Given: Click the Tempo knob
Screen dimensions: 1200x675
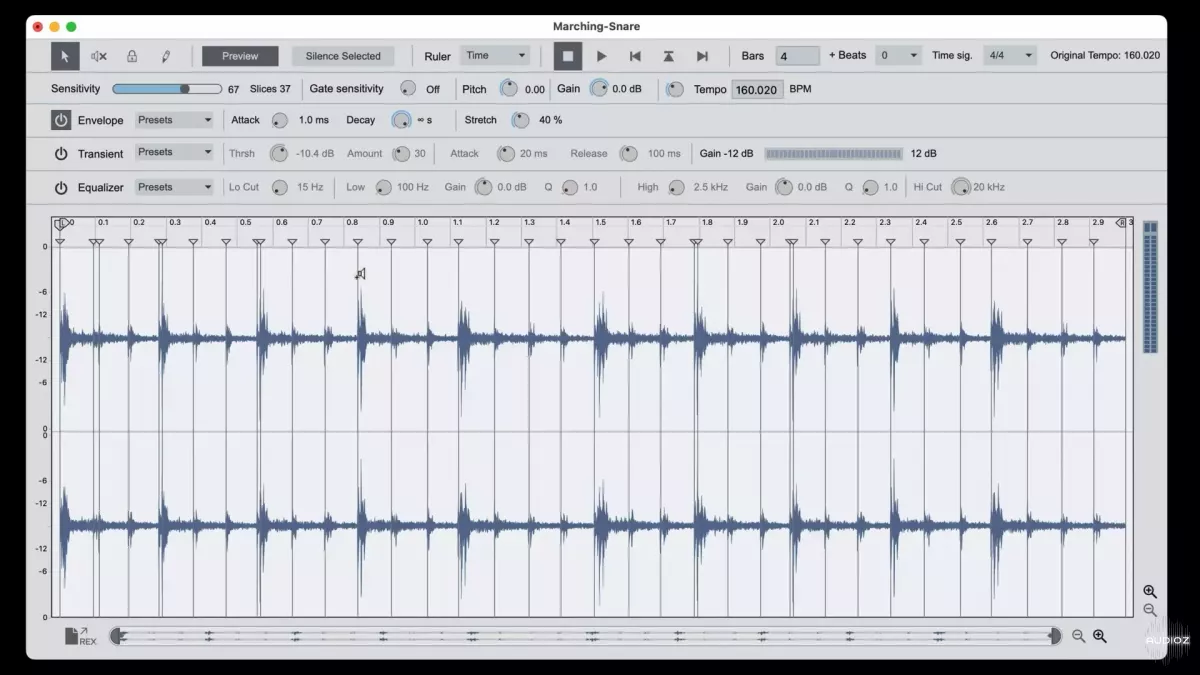Looking at the screenshot, I should [x=675, y=89].
